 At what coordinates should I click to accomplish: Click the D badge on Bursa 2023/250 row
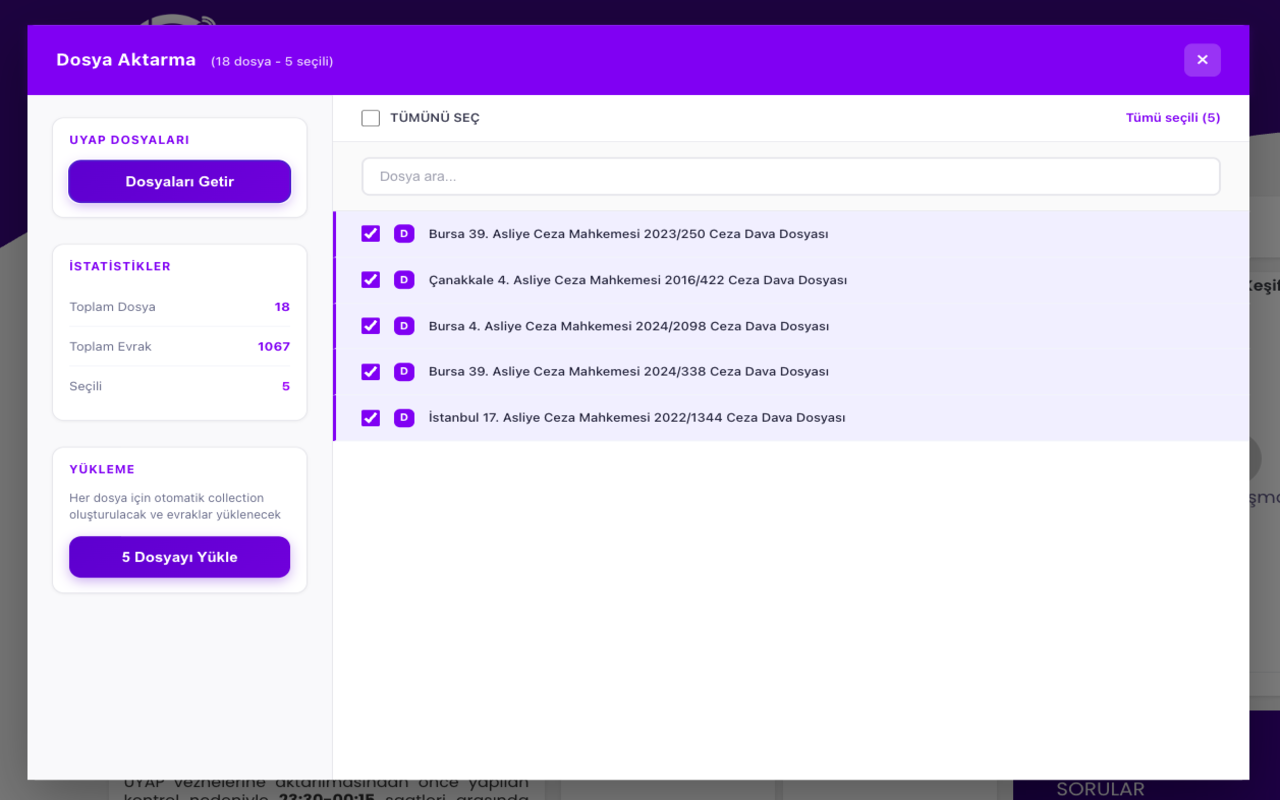(404, 234)
